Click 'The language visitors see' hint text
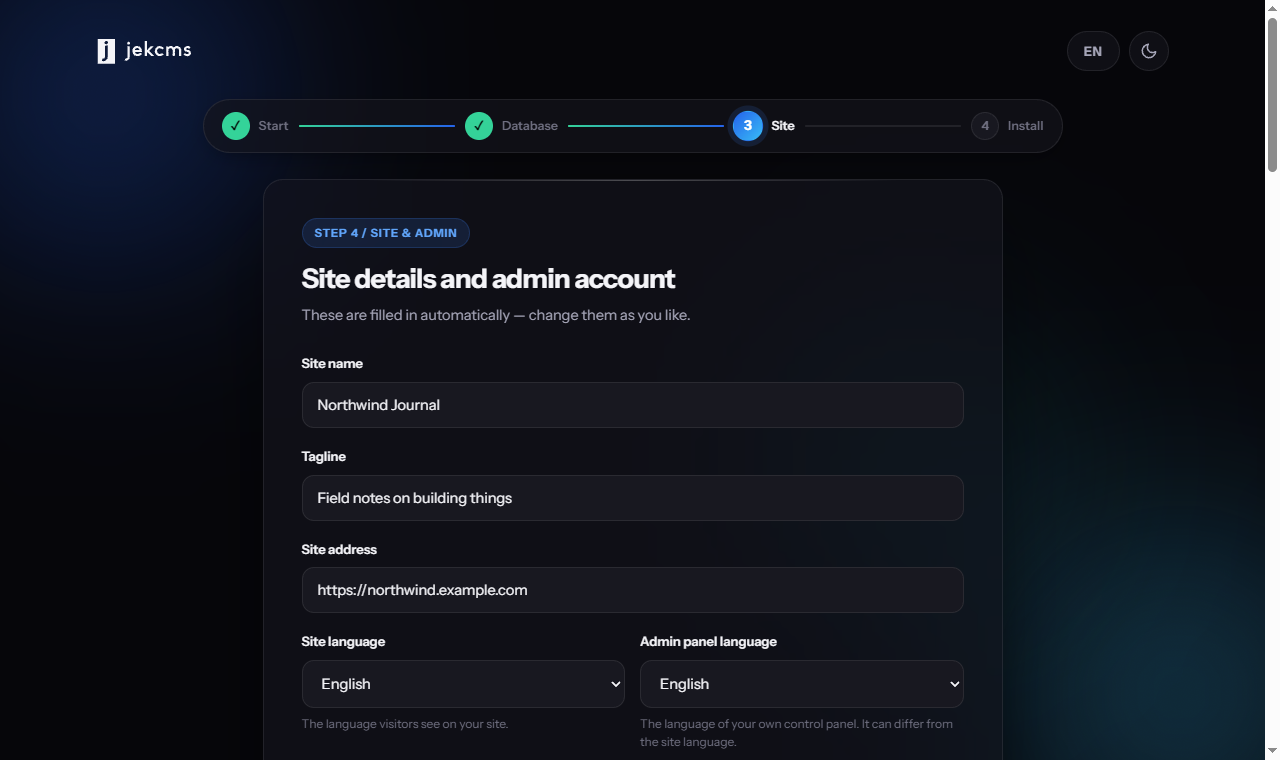Screen dimensions: 1280x760 (x=405, y=724)
